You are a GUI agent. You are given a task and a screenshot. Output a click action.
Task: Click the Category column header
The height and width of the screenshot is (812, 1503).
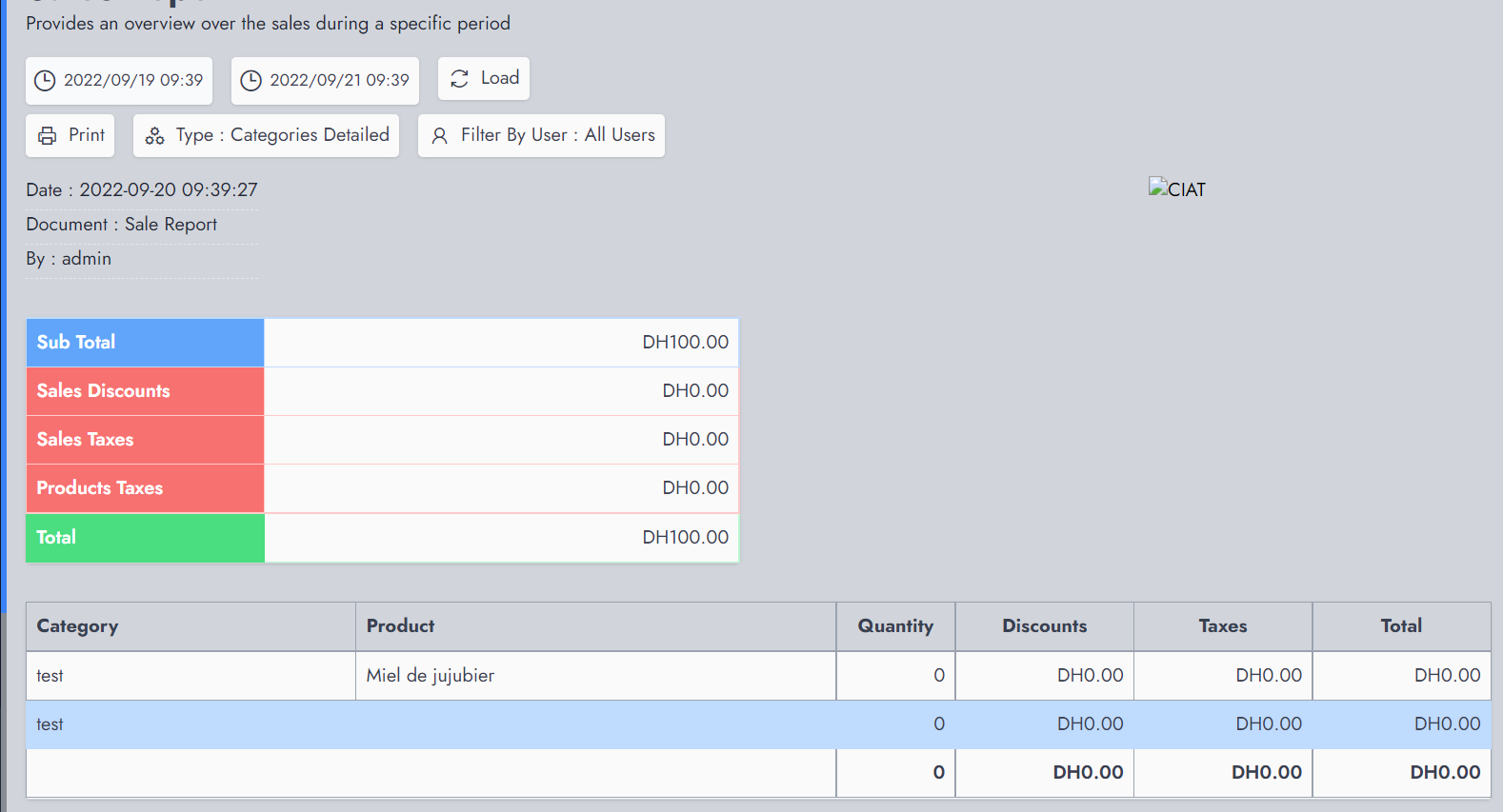tap(190, 626)
